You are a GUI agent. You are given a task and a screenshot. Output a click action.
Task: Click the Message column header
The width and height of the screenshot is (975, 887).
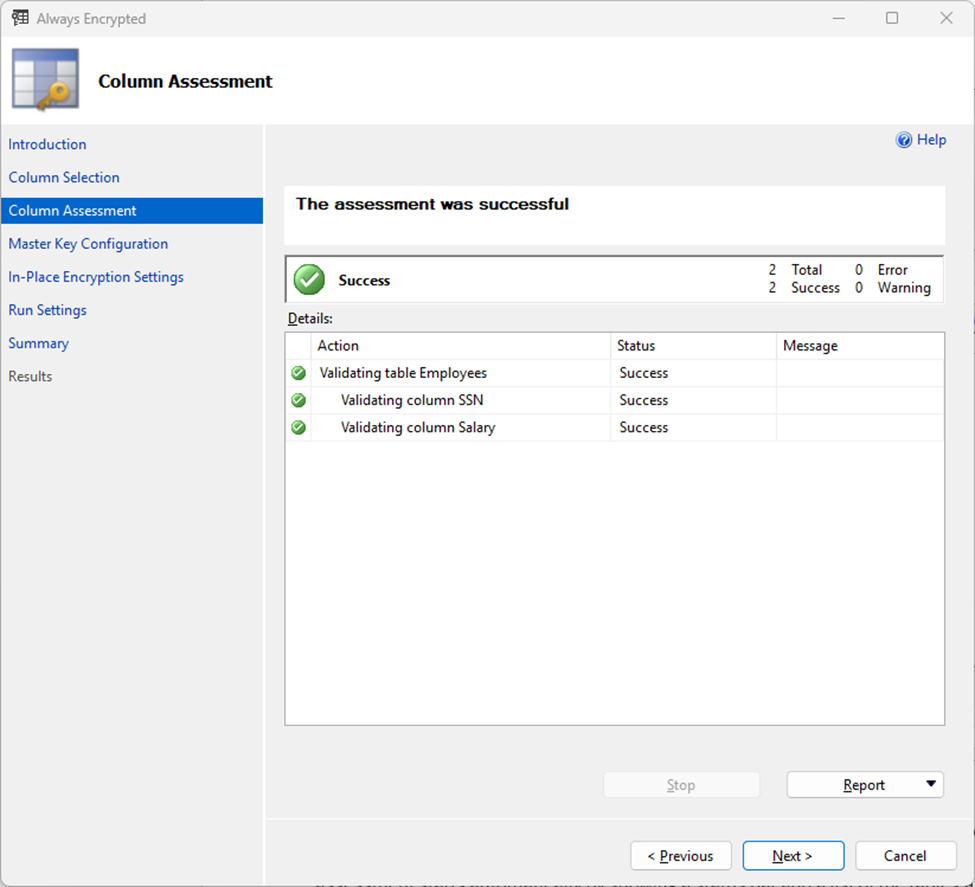[860, 346]
